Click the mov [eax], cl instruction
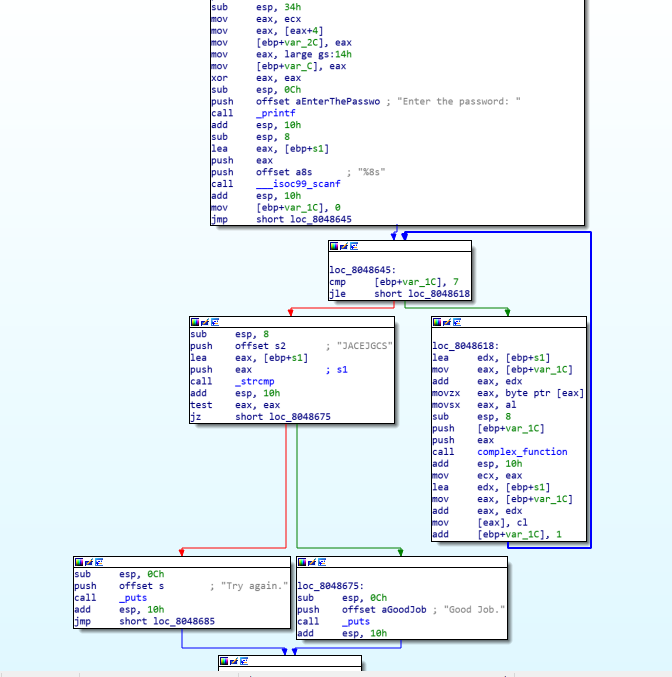The image size is (672, 677). pyautogui.click(x=480, y=522)
